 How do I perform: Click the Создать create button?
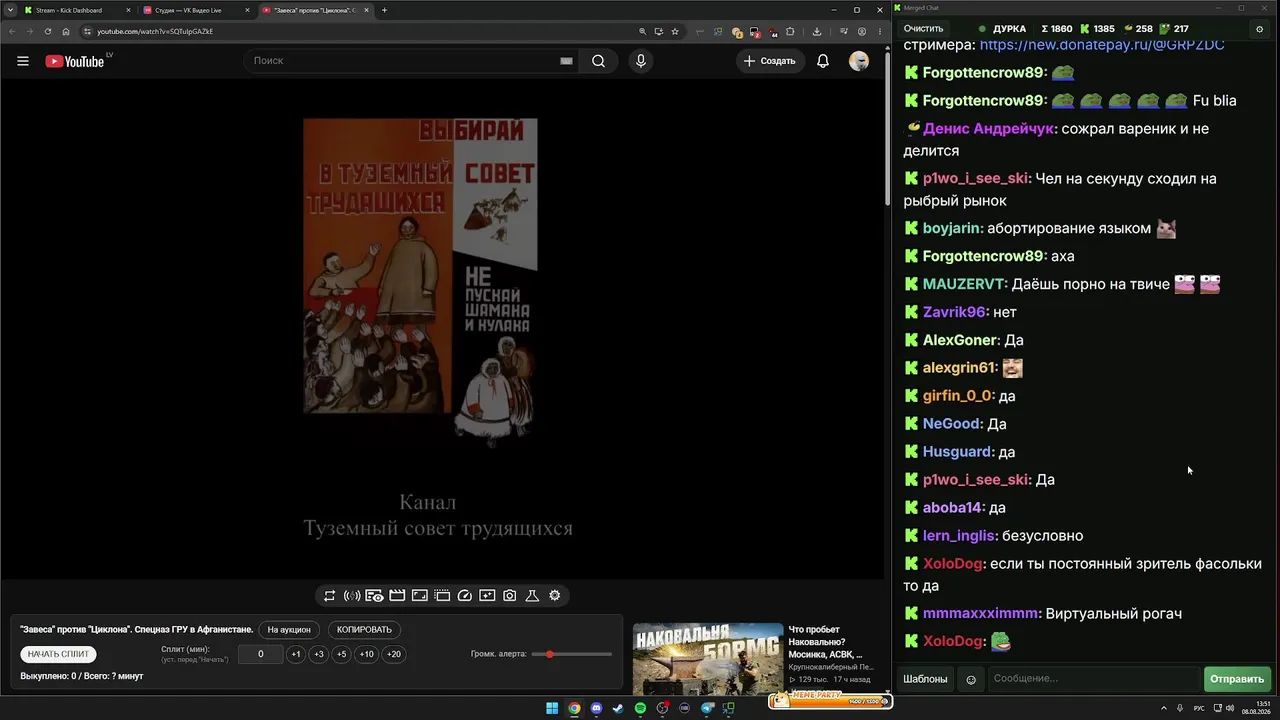(769, 61)
